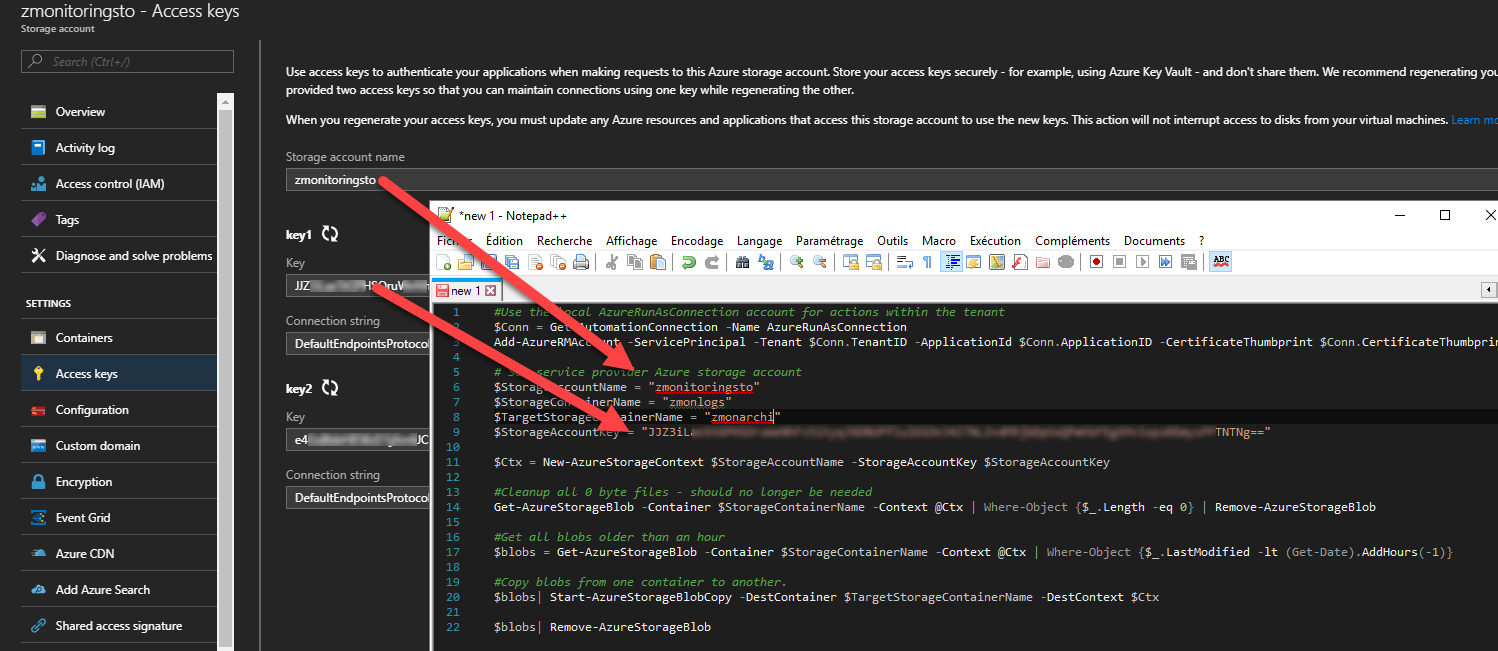
Task: Click the tab bar scroll-left arrow
Action: click(x=1488, y=290)
